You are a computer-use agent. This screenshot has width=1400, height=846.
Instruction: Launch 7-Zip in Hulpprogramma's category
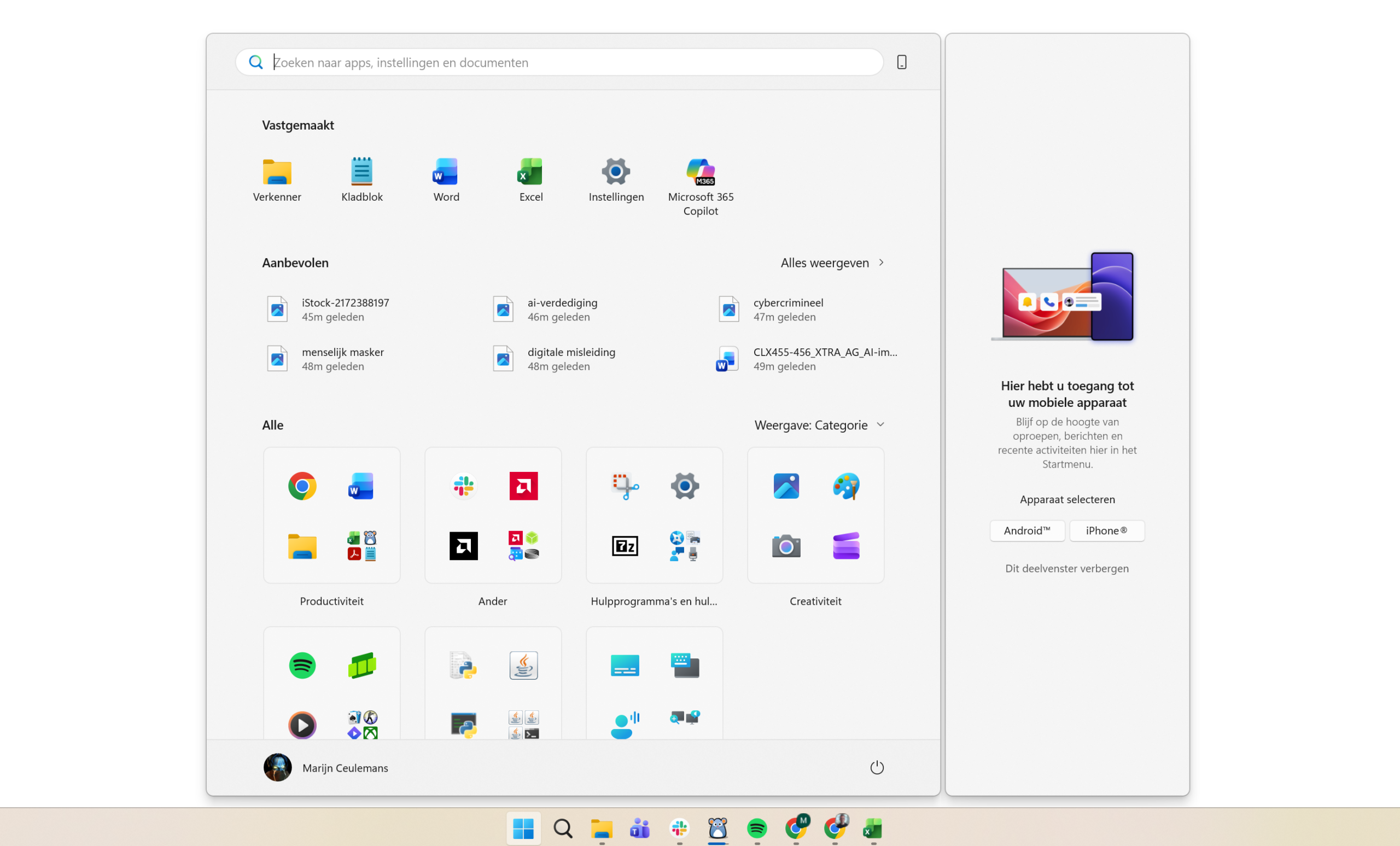click(x=625, y=546)
